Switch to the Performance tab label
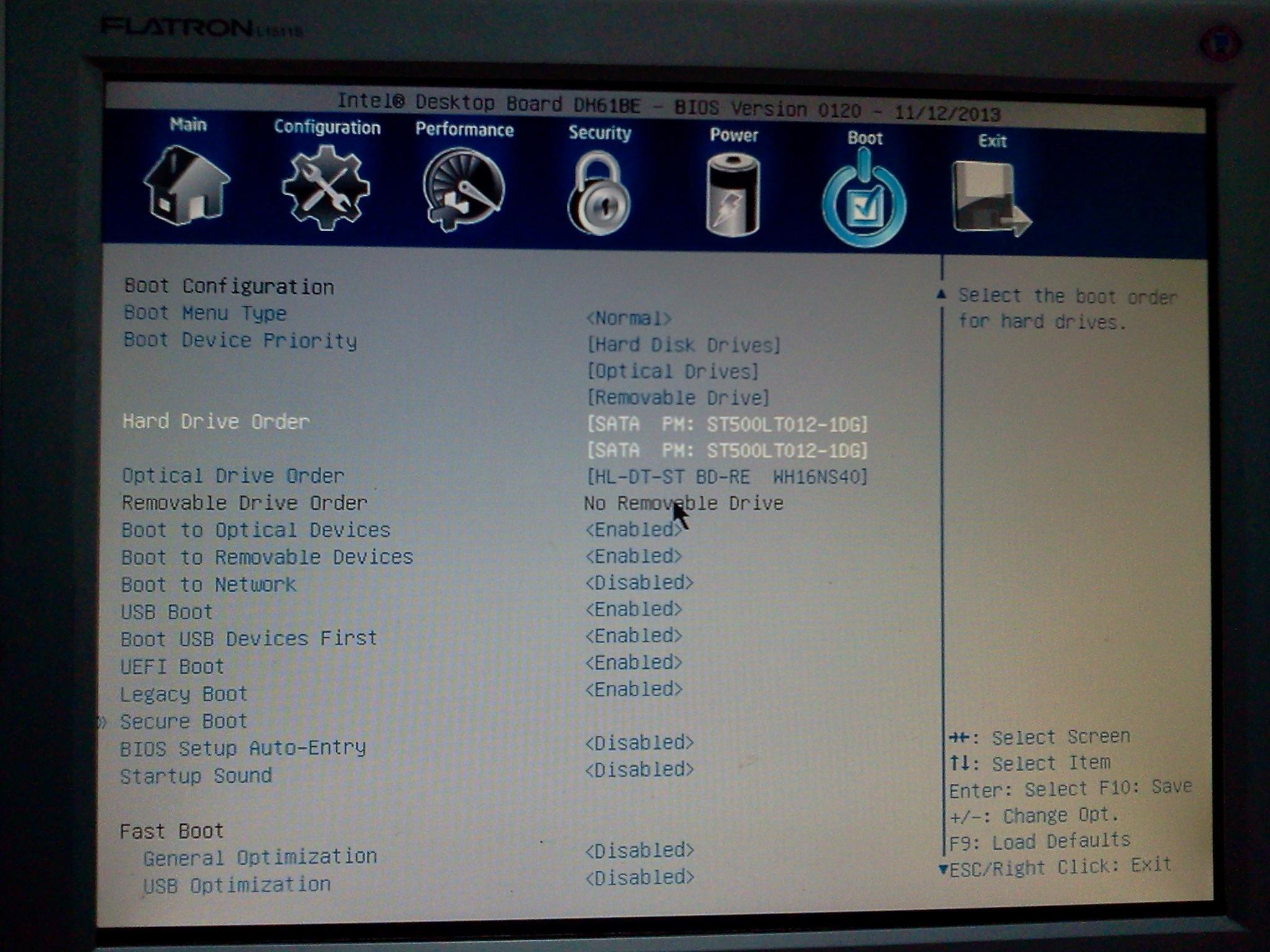Image resolution: width=1270 pixels, height=952 pixels. [464, 130]
